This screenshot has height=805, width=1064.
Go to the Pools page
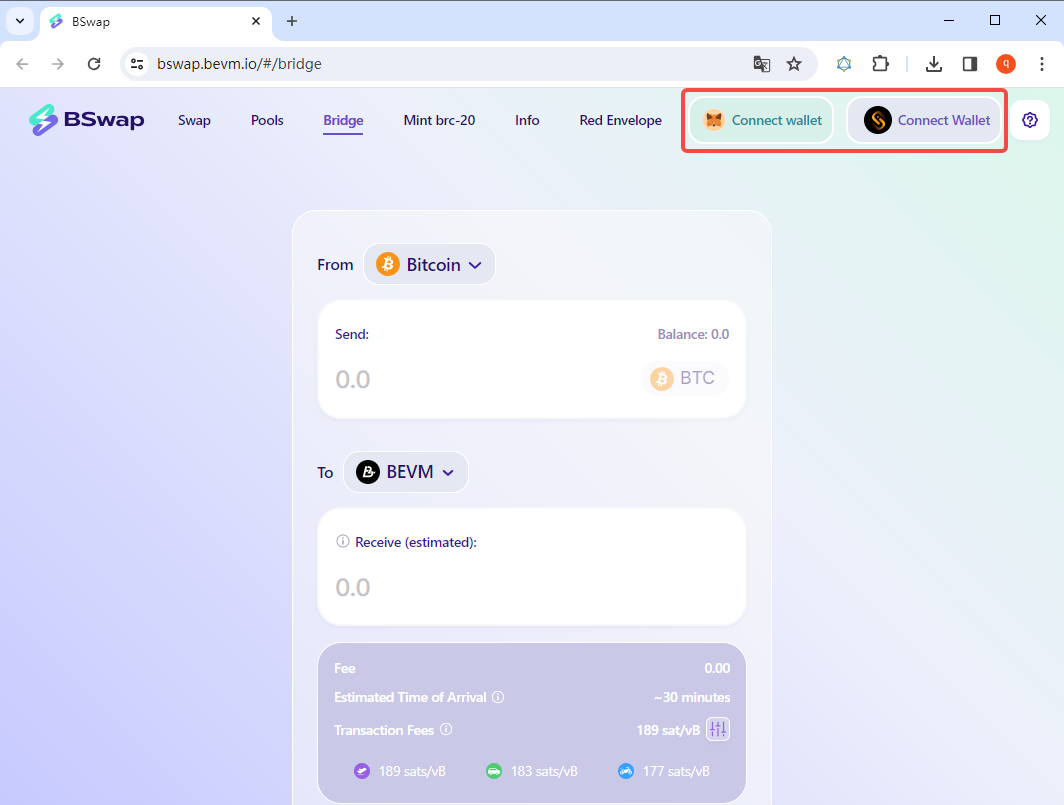pos(267,120)
